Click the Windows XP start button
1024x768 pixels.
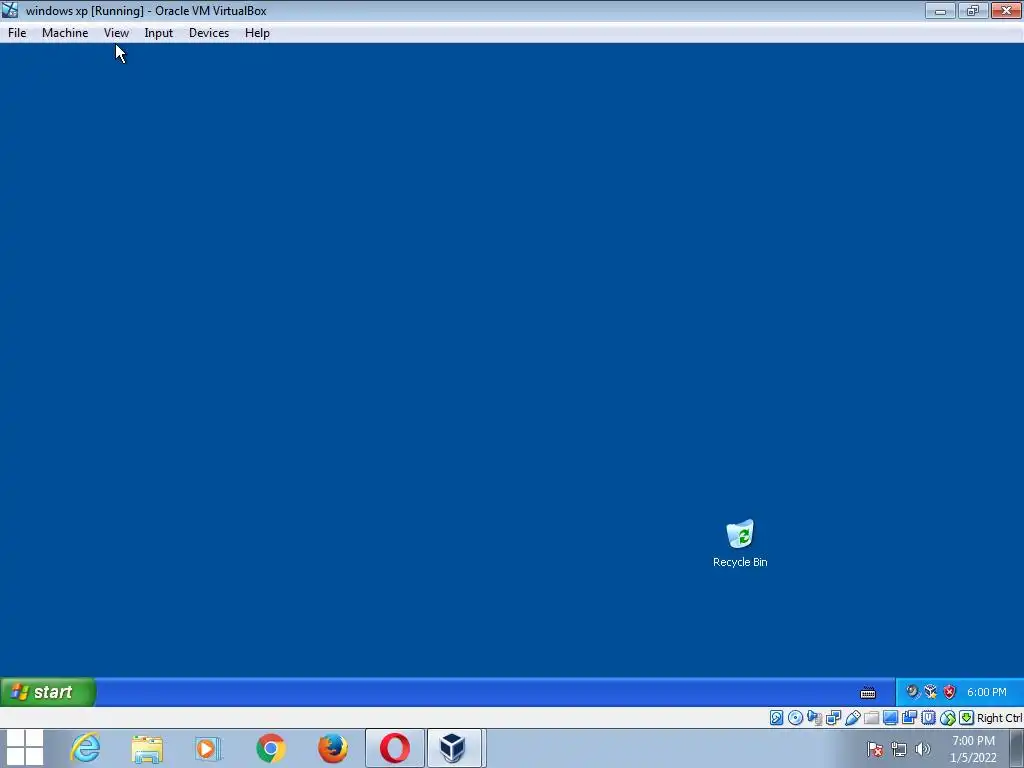[48, 692]
